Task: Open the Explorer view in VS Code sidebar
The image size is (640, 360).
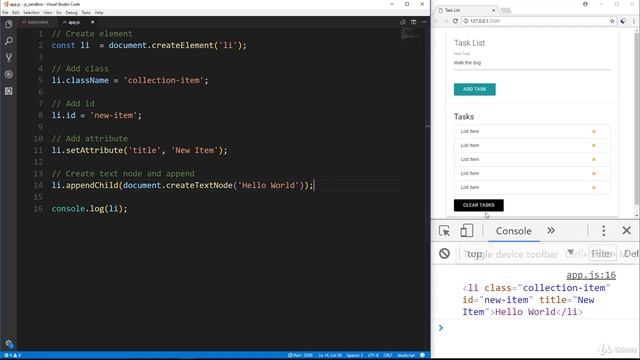Action: point(9,24)
